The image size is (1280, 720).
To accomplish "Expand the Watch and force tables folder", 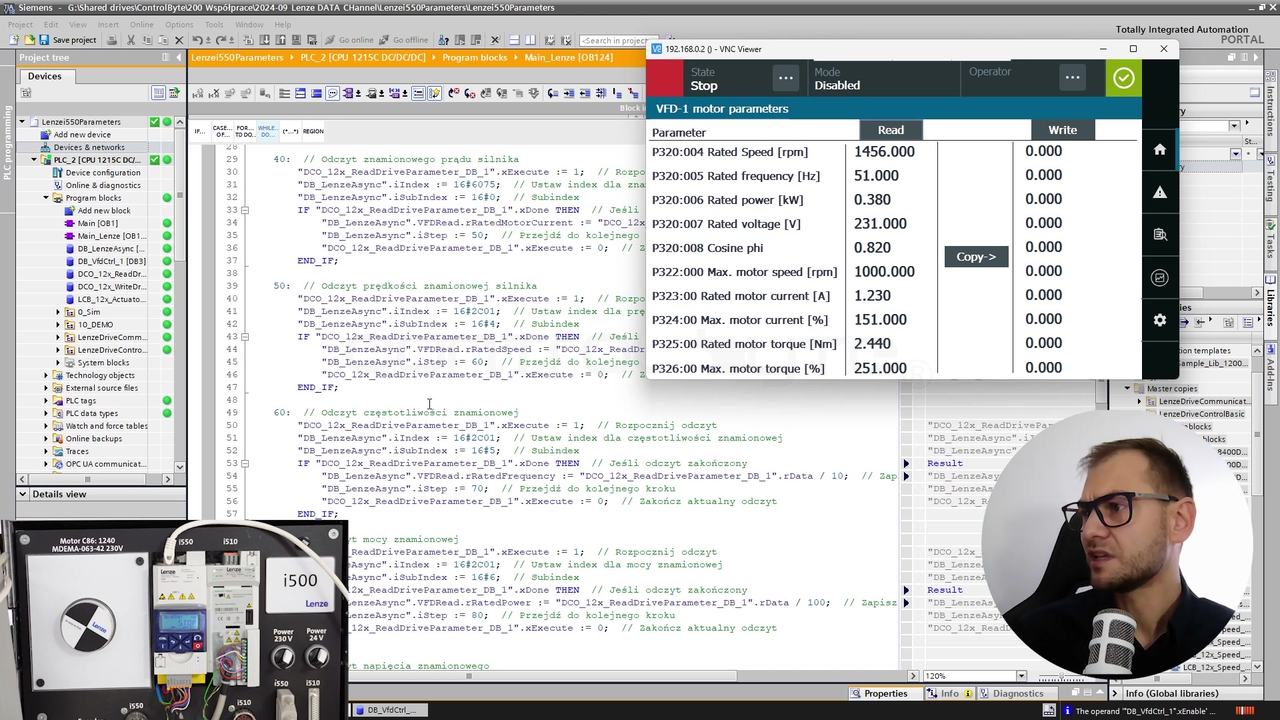I will pyautogui.click(x=46, y=426).
